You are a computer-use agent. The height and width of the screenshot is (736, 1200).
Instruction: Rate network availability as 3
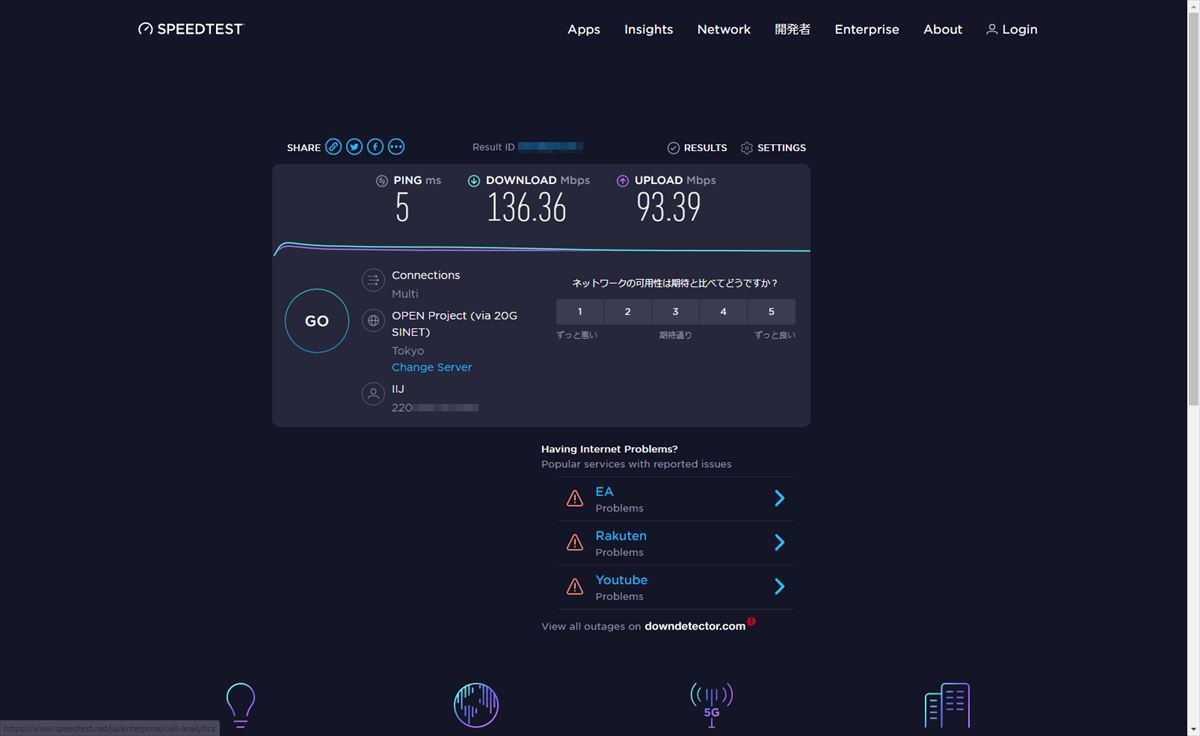pyautogui.click(x=676, y=312)
